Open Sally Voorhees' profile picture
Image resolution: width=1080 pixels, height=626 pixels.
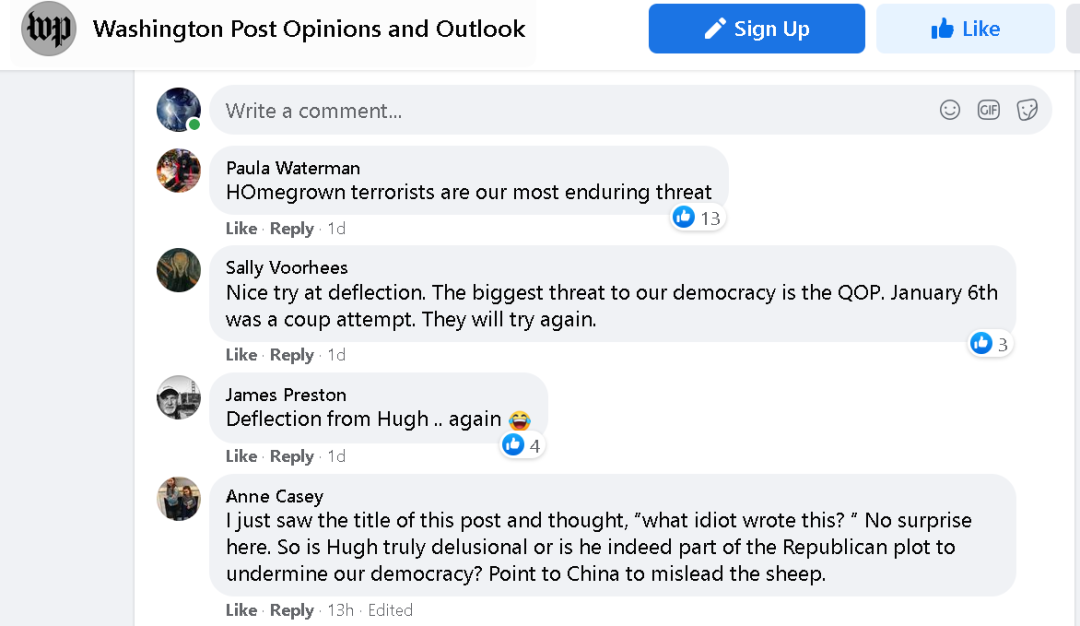[x=179, y=270]
